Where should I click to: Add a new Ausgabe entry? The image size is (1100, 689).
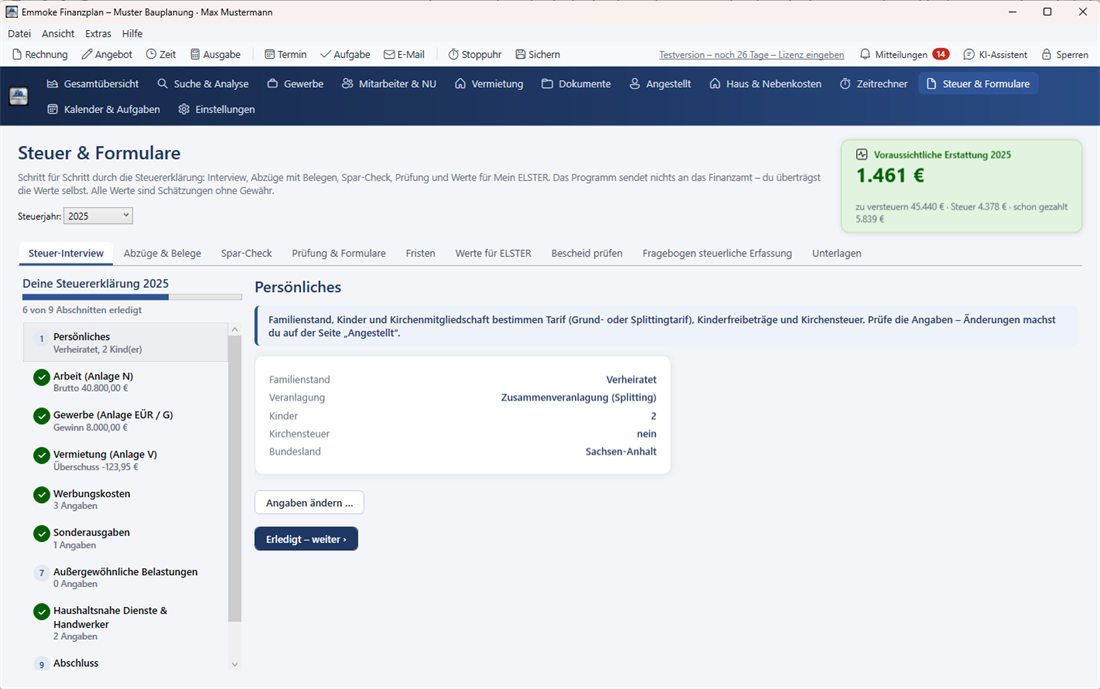coord(215,54)
